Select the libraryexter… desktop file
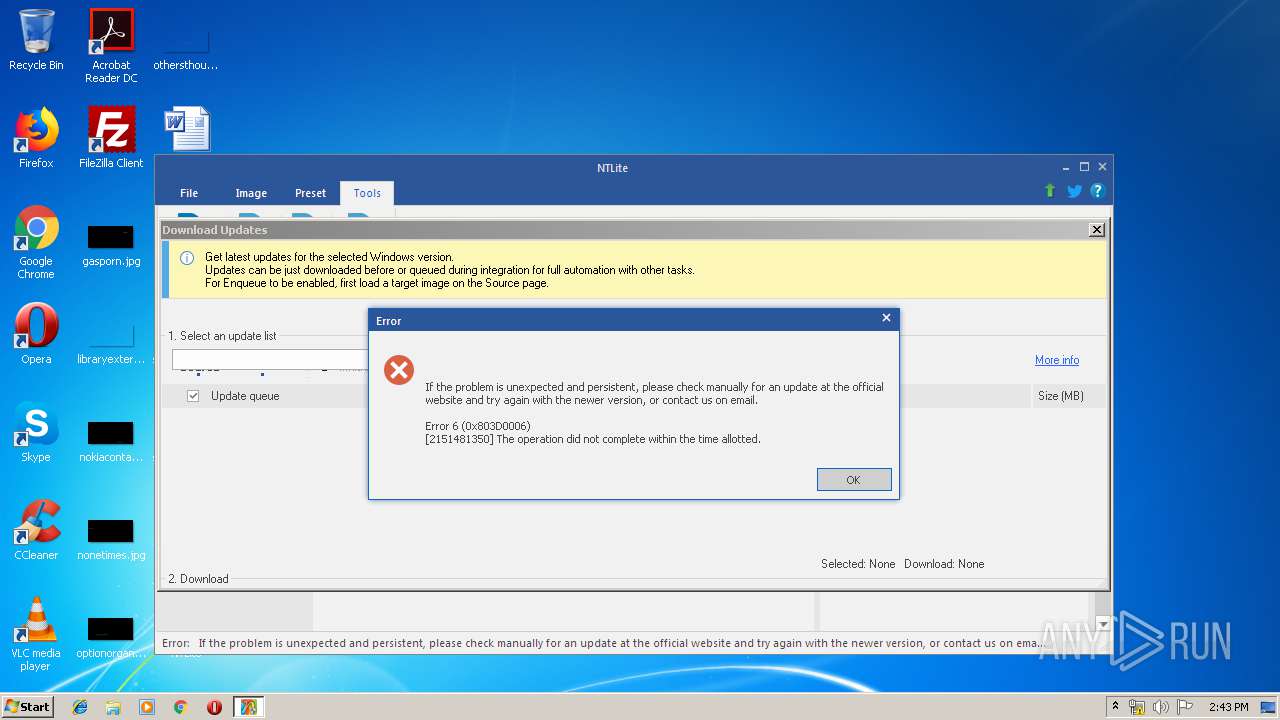 [x=111, y=343]
